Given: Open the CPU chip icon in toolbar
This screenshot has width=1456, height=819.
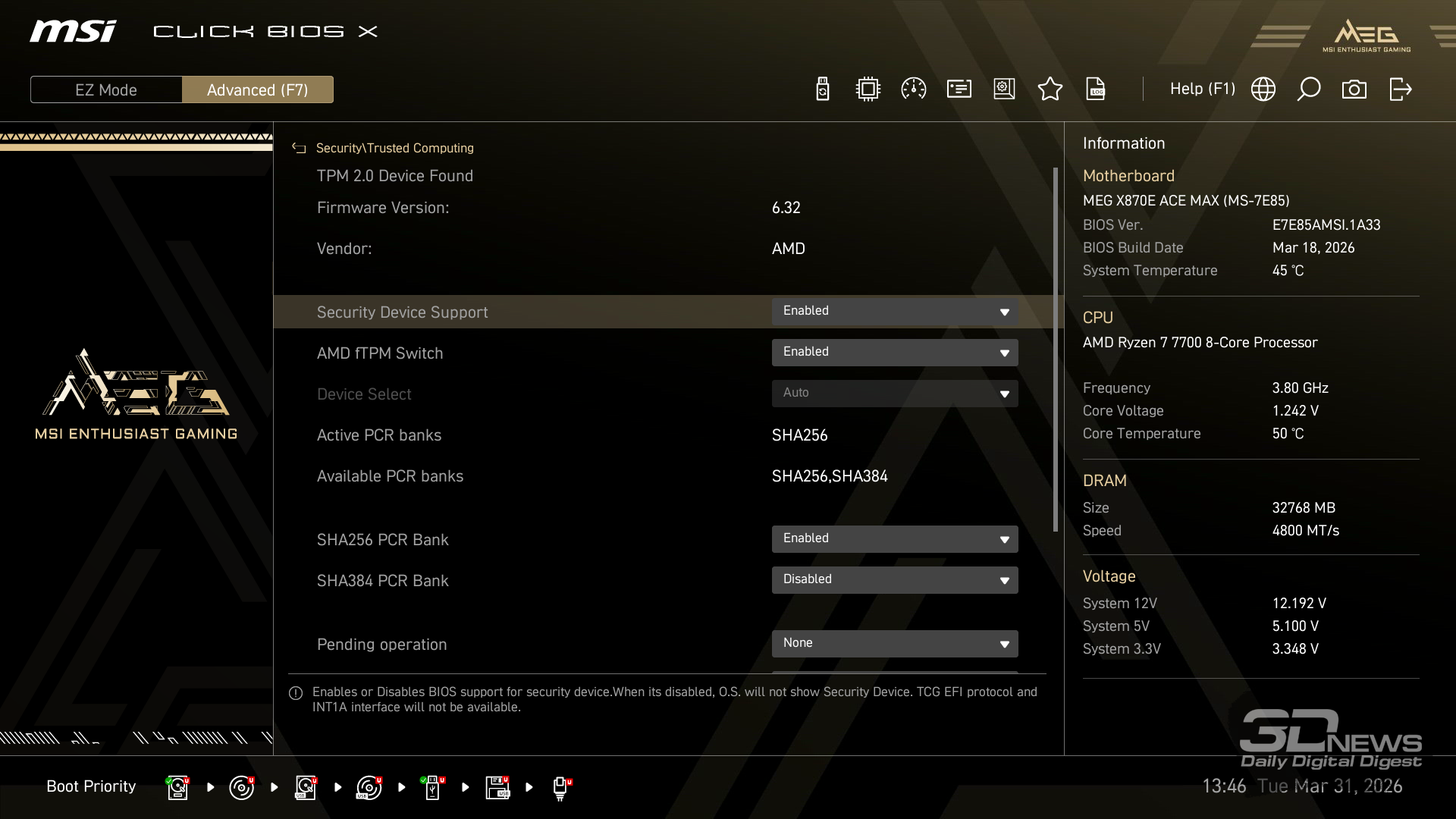Looking at the screenshot, I should 868,89.
